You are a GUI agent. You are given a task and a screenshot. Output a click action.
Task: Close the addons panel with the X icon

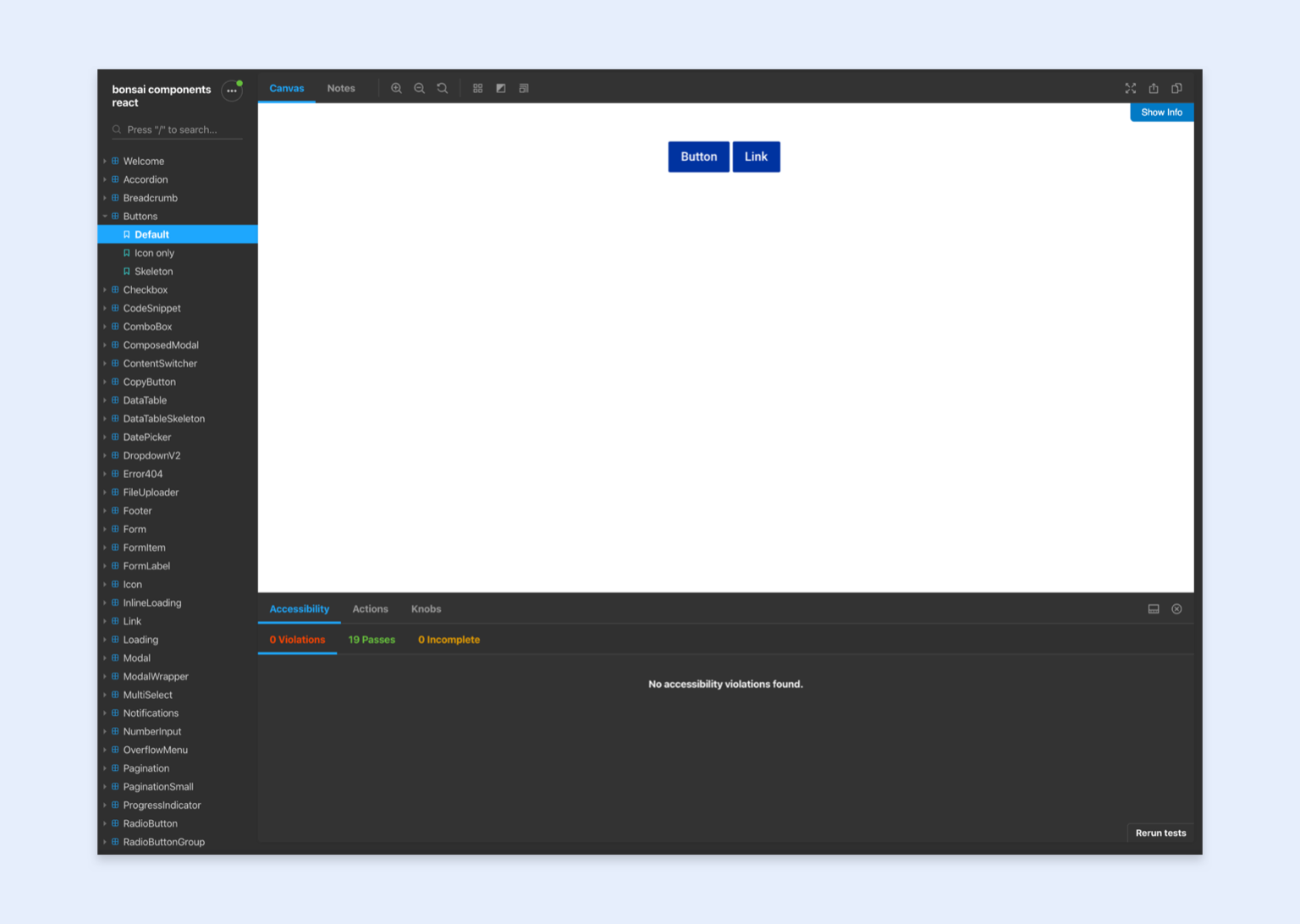pos(1176,609)
